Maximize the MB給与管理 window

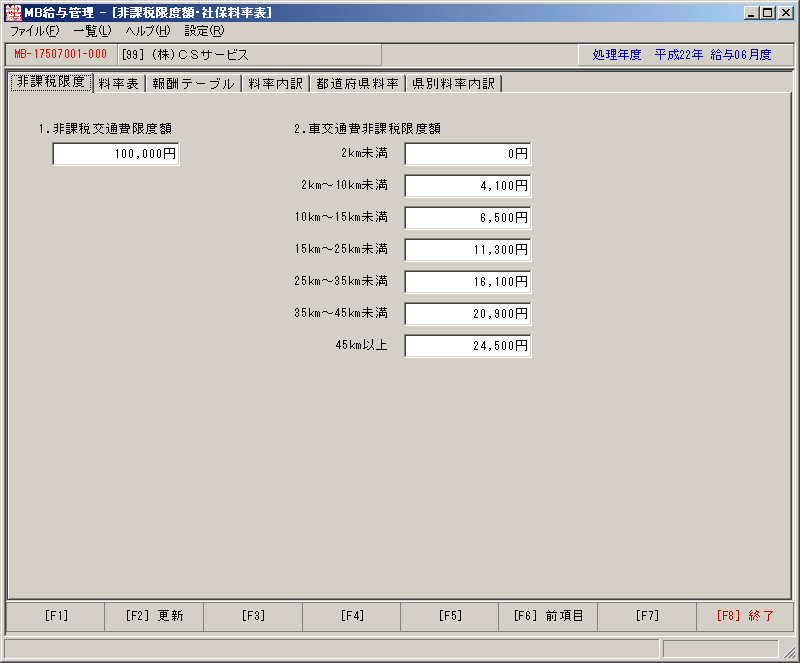tap(767, 13)
